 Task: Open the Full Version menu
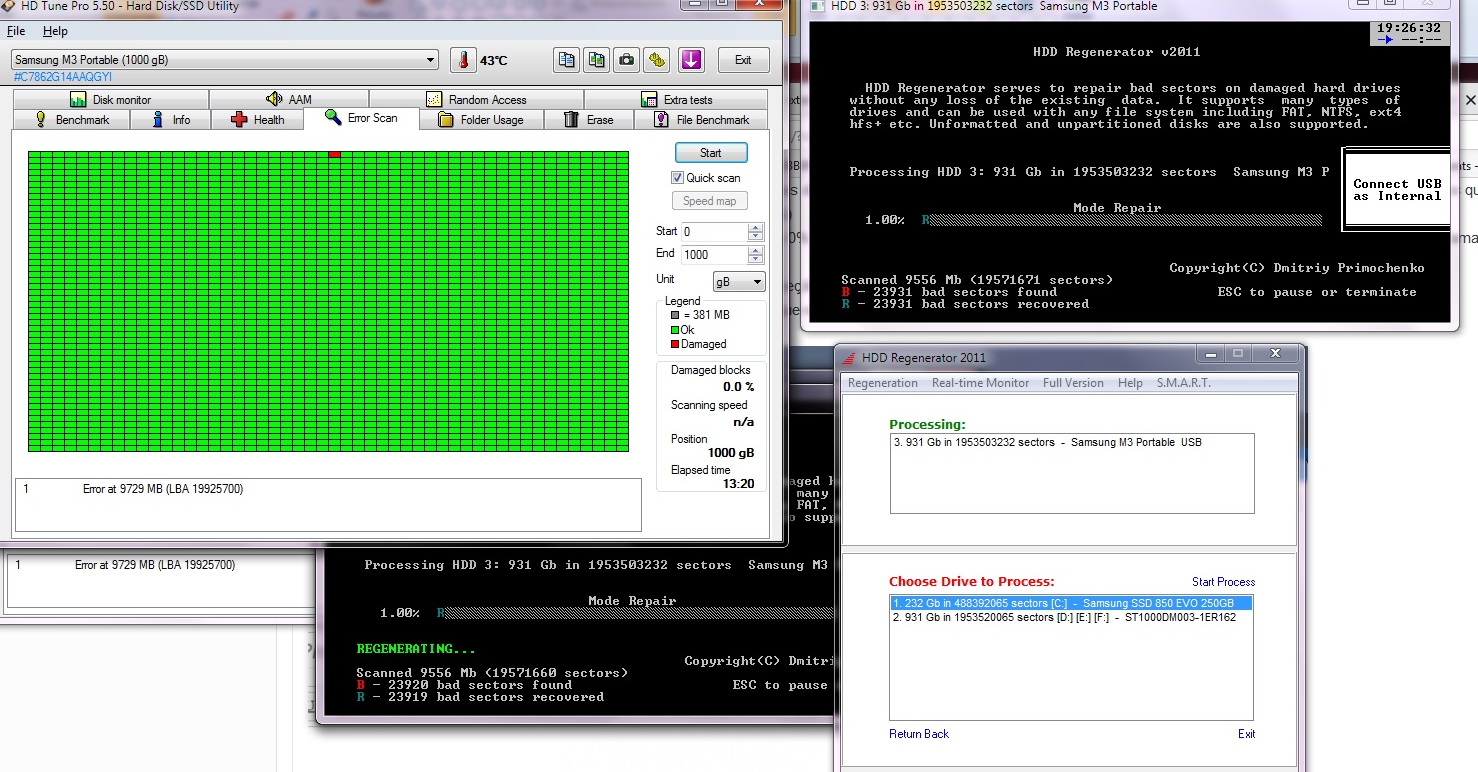[1073, 383]
